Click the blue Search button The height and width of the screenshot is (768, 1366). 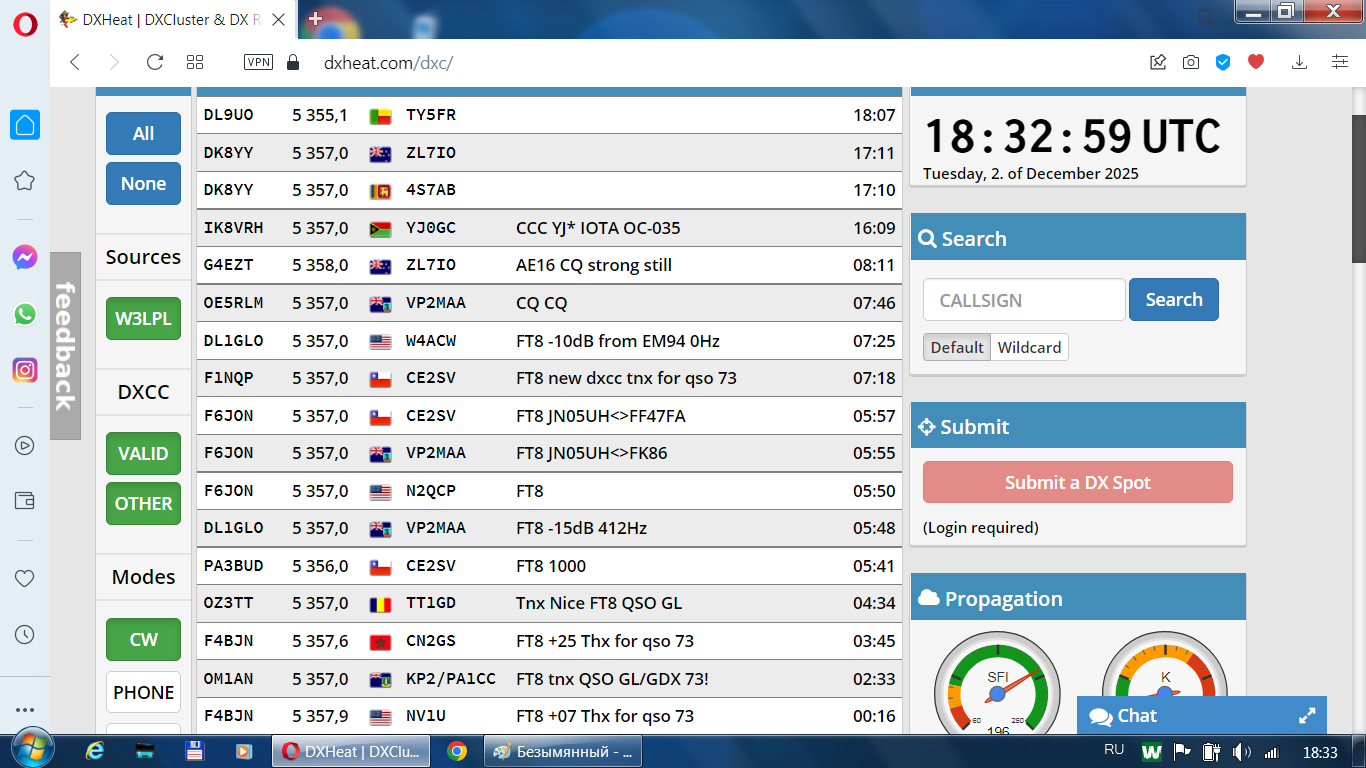pos(1173,300)
